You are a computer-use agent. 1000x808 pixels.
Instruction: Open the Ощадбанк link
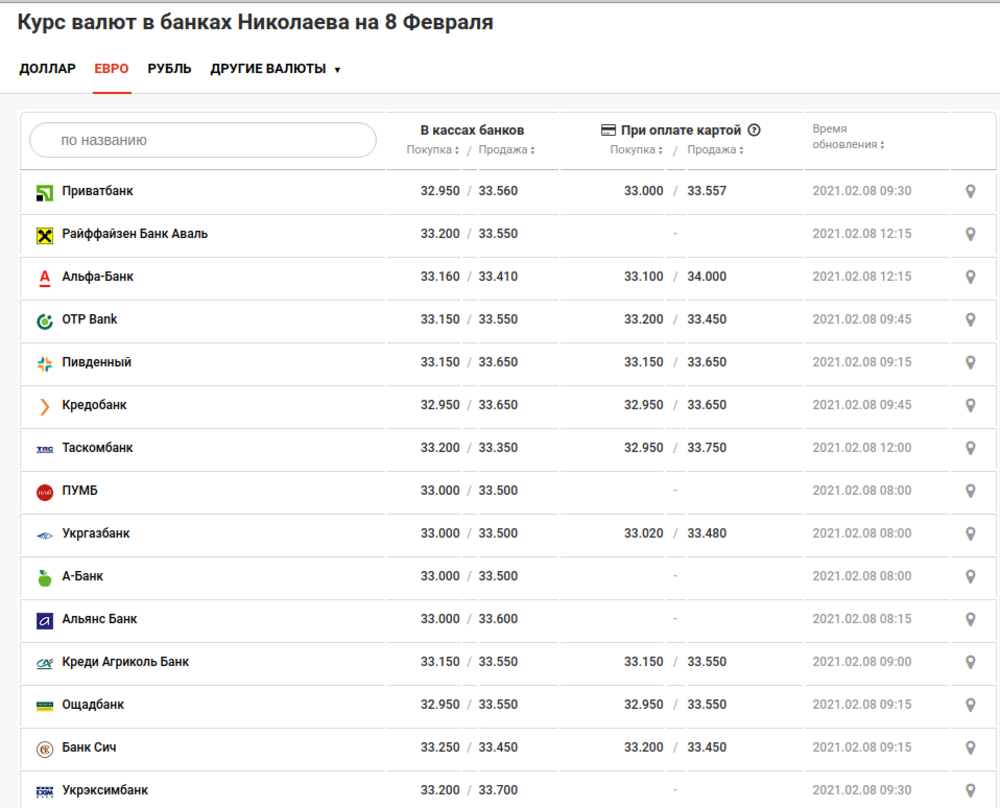tap(92, 705)
